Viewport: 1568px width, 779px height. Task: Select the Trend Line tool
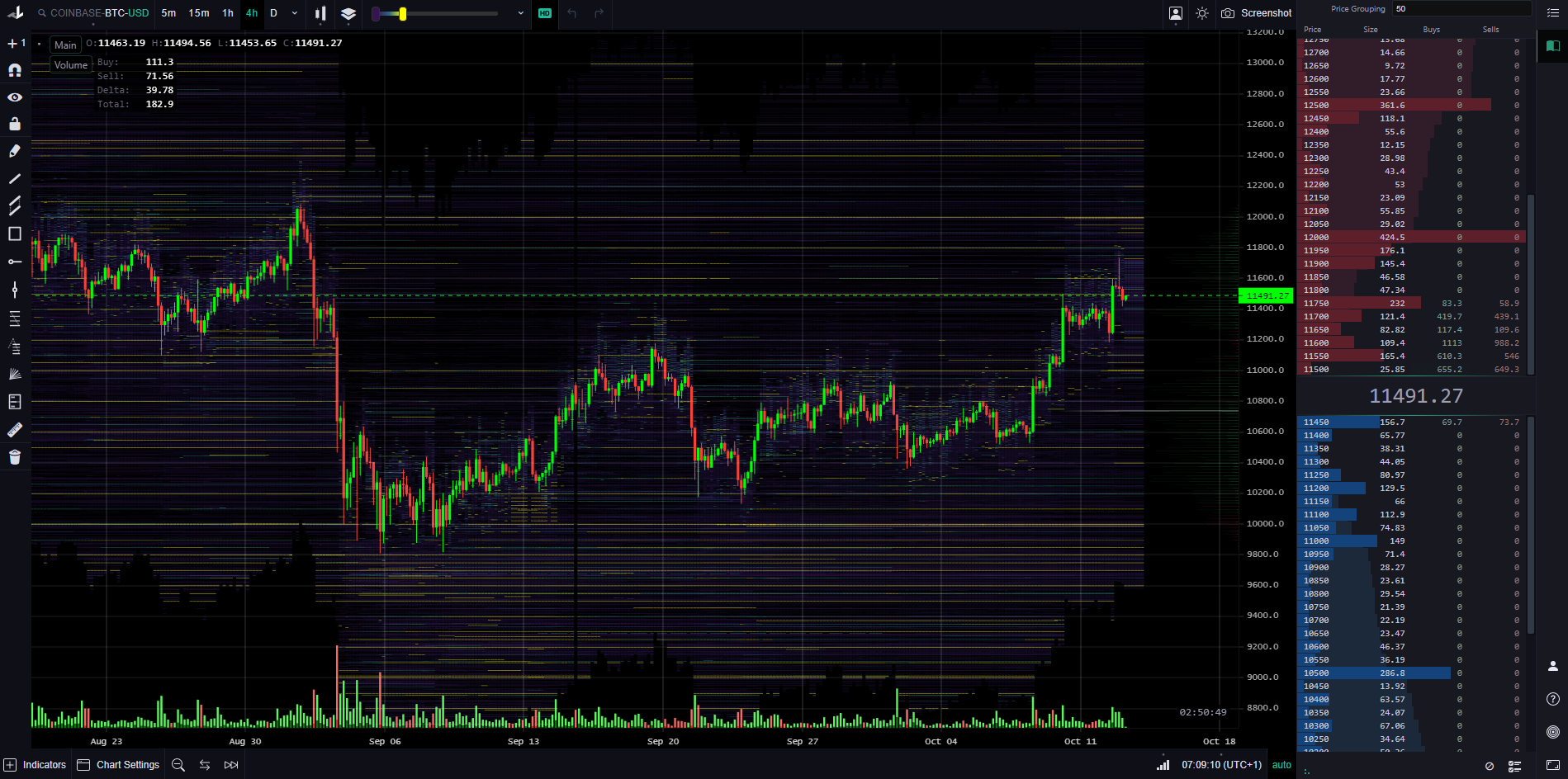point(14,179)
